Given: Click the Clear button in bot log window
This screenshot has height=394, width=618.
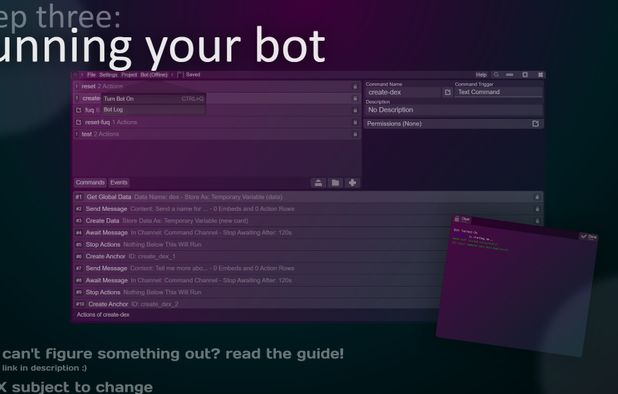Looking at the screenshot, I should [462, 219].
